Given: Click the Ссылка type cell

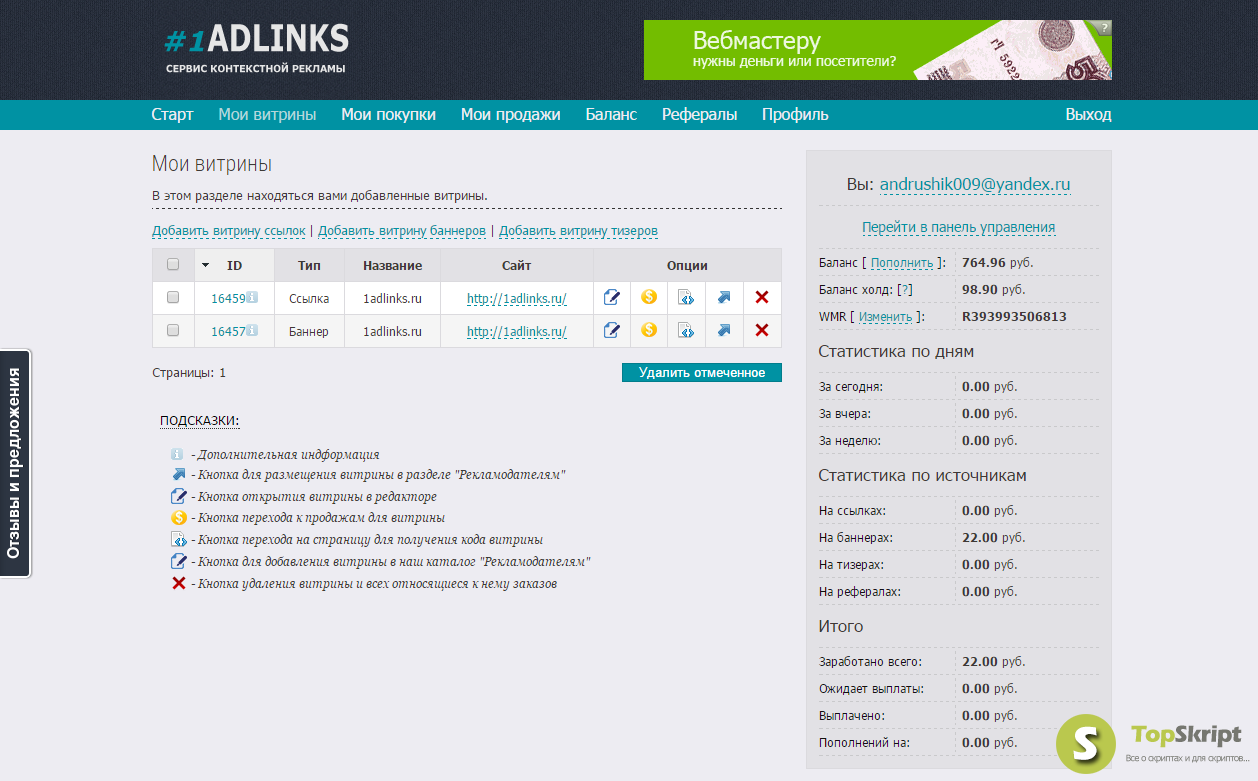Looking at the screenshot, I should [309, 298].
